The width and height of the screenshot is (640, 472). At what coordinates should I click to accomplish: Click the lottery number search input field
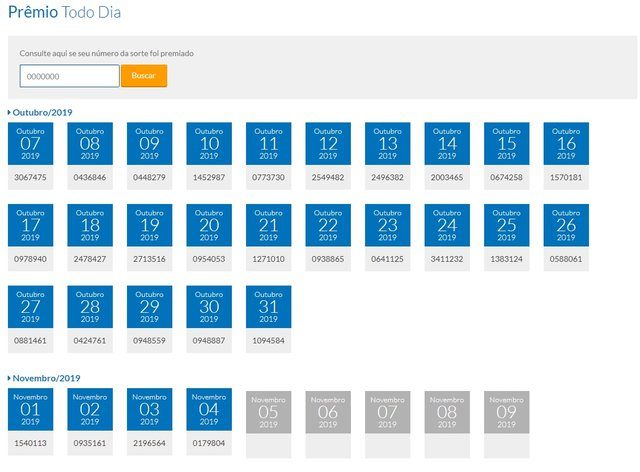tap(69, 76)
